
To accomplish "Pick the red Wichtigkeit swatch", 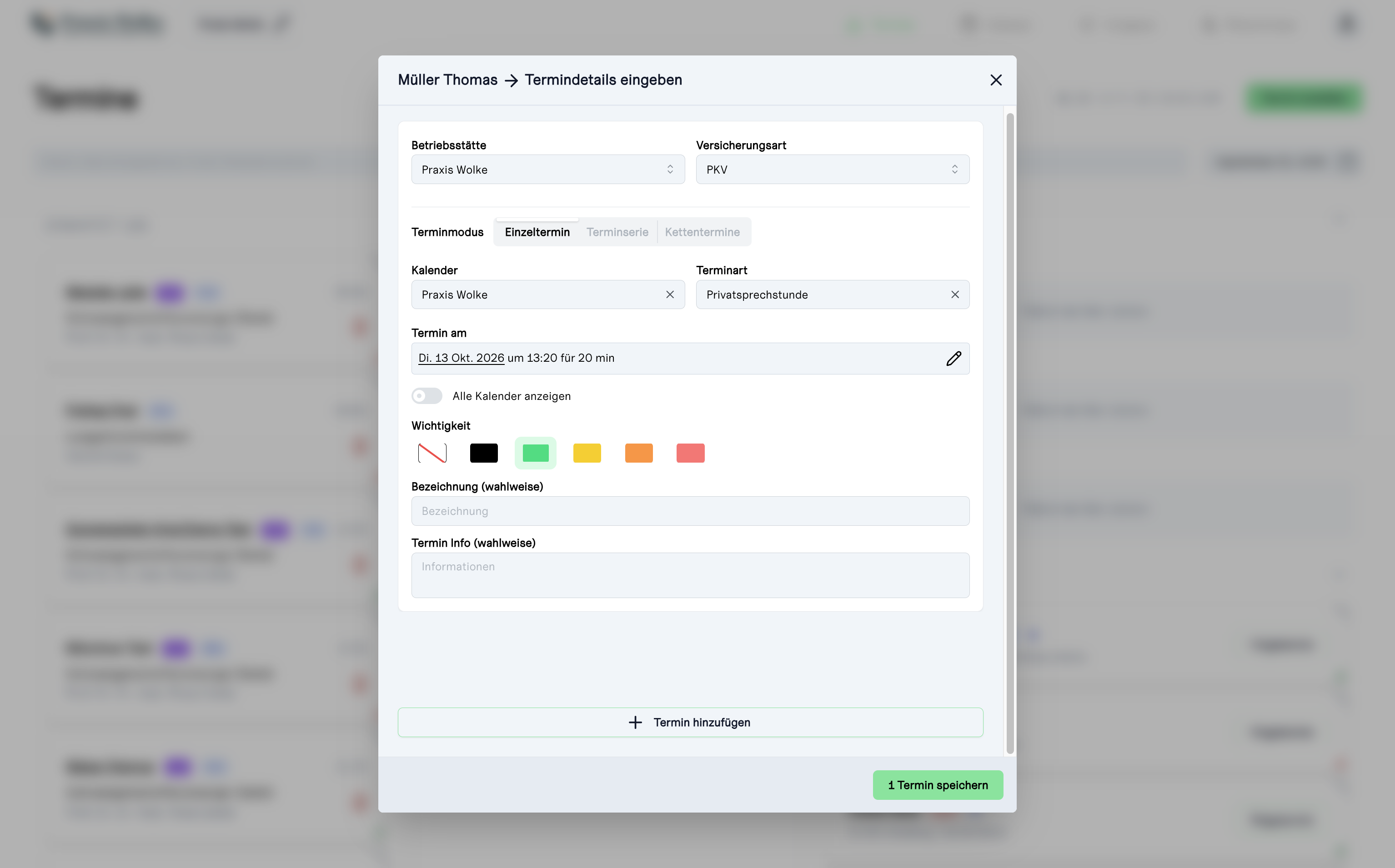I will pos(690,453).
